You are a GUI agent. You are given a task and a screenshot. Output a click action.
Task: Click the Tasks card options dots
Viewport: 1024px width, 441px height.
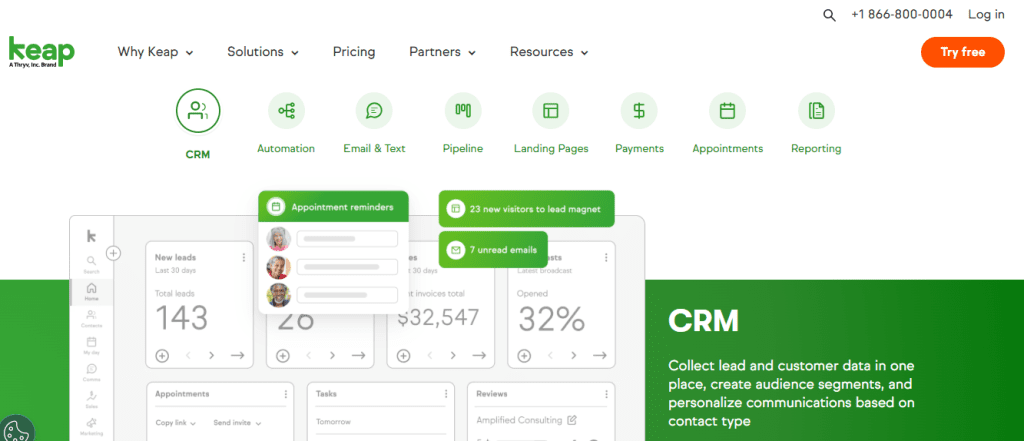(x=446, y=394)
